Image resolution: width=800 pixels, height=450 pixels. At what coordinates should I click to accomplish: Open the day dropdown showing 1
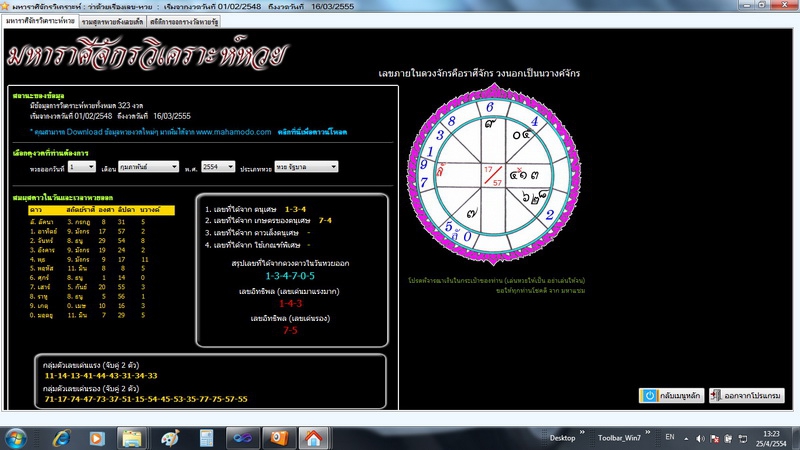pos(82,167)
